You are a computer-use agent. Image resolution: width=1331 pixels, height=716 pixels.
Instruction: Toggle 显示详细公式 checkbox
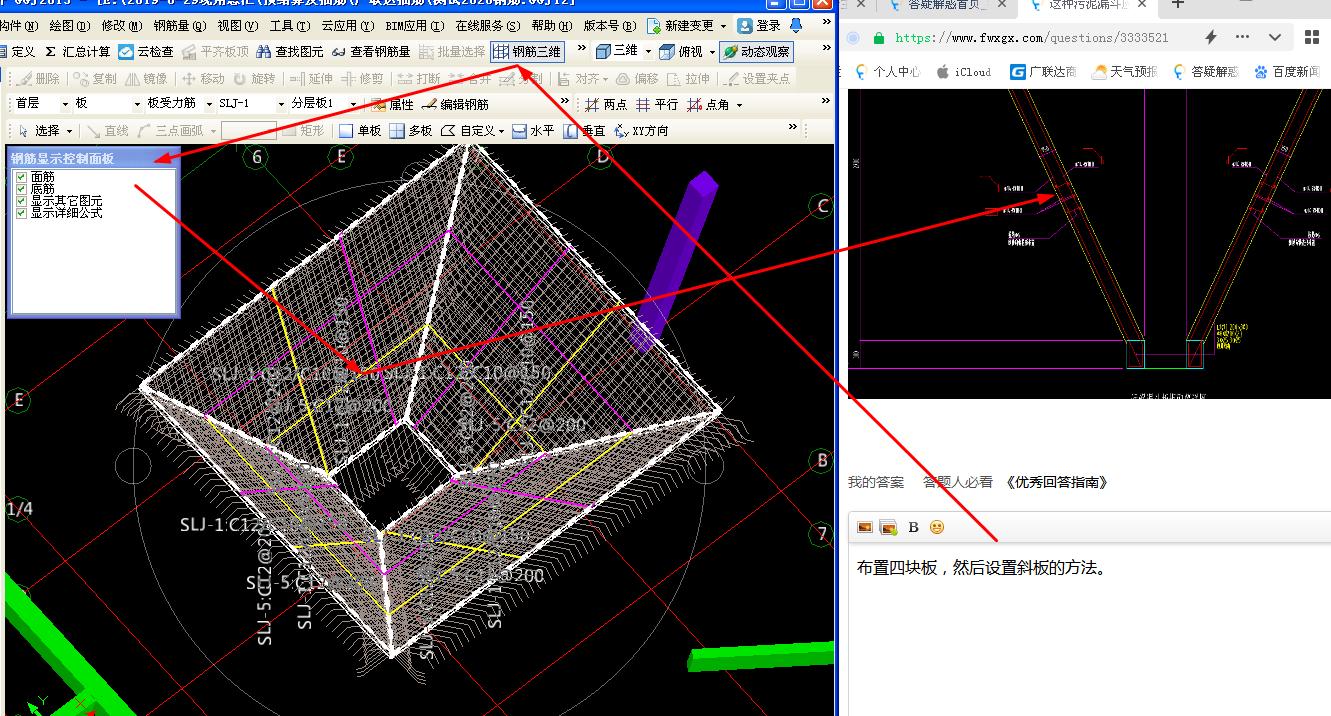click(21, 213)
